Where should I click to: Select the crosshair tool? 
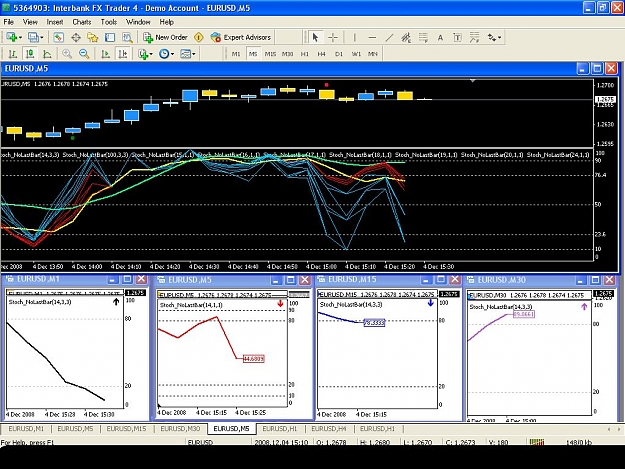[332, 37]
